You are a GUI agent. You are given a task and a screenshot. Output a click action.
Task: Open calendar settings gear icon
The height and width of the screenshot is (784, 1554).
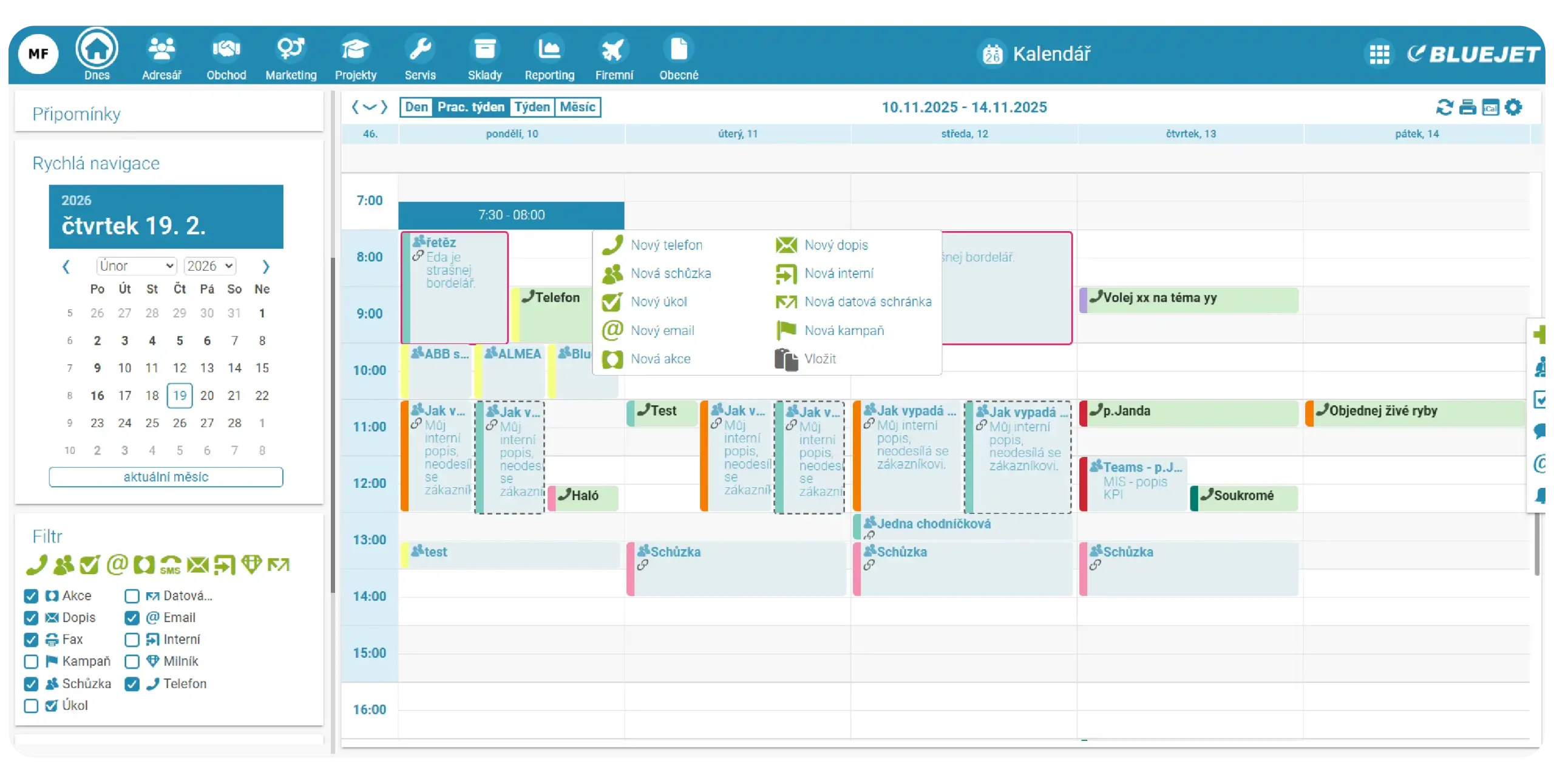coord(1513,107)
